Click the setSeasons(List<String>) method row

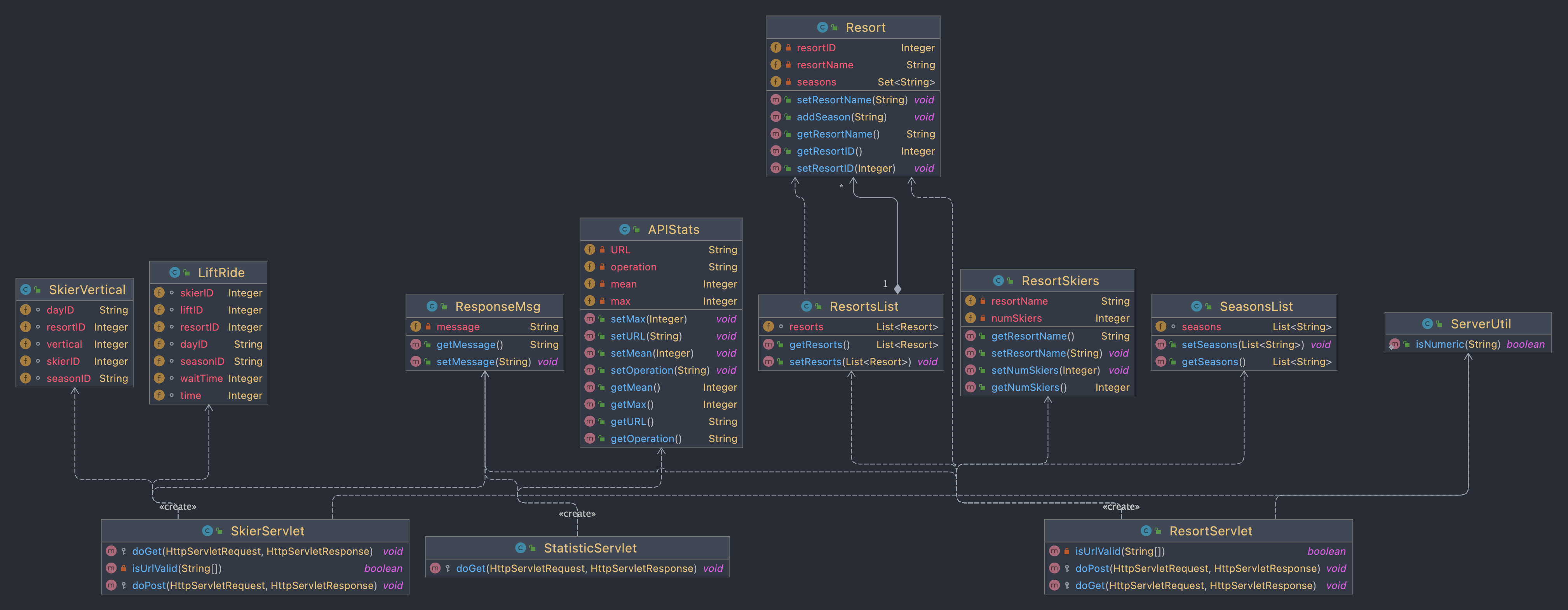(1242, 345)
